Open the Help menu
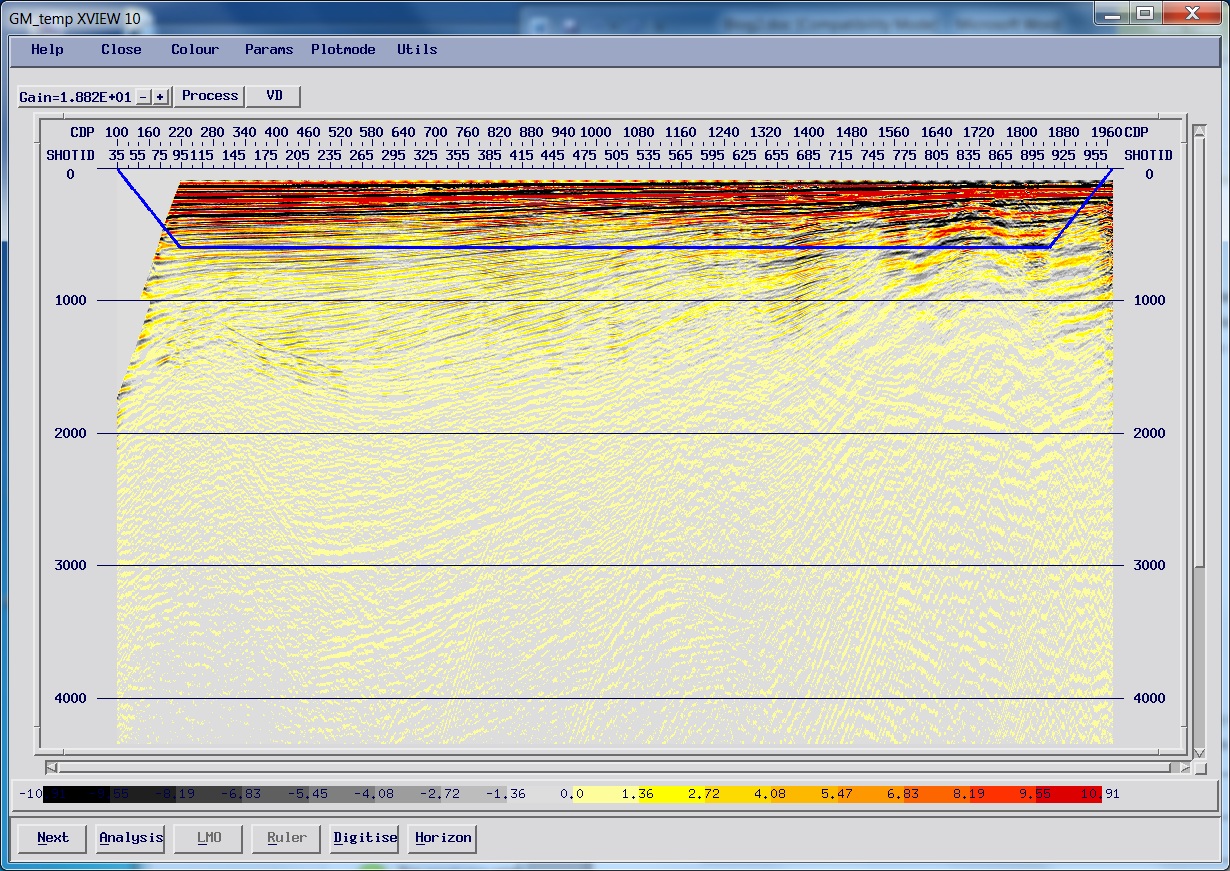 47,49
